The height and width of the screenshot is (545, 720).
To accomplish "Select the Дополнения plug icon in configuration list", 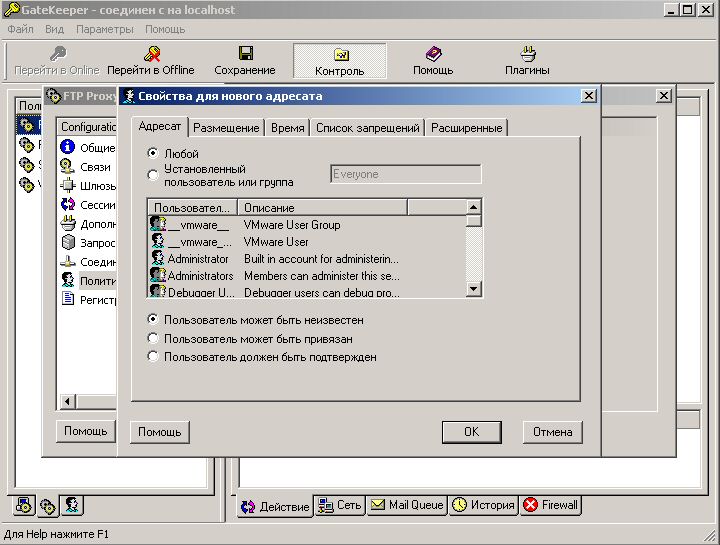I will click(68, 223).
